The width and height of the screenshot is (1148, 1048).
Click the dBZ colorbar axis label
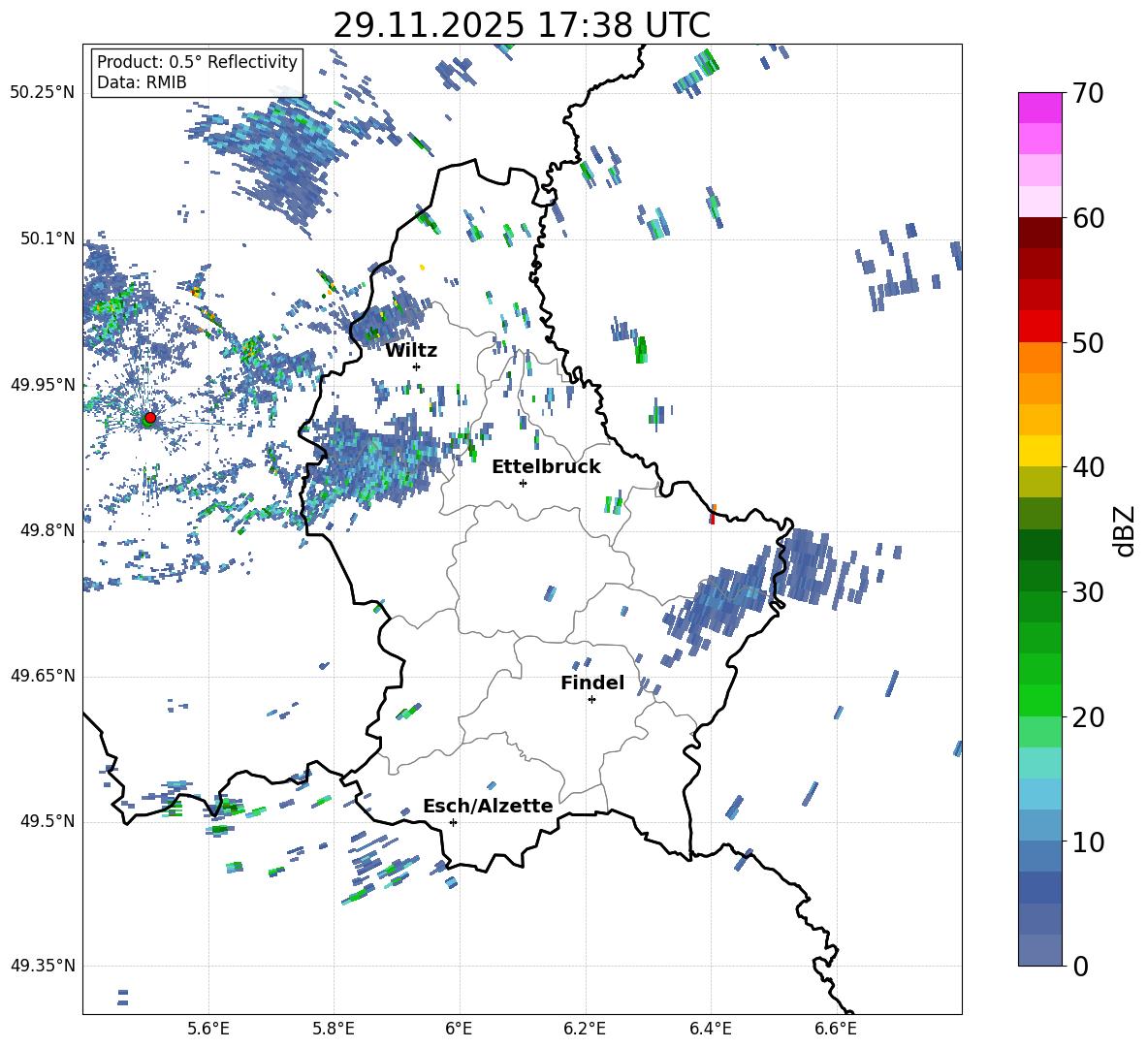click(x=1125, y=530)
